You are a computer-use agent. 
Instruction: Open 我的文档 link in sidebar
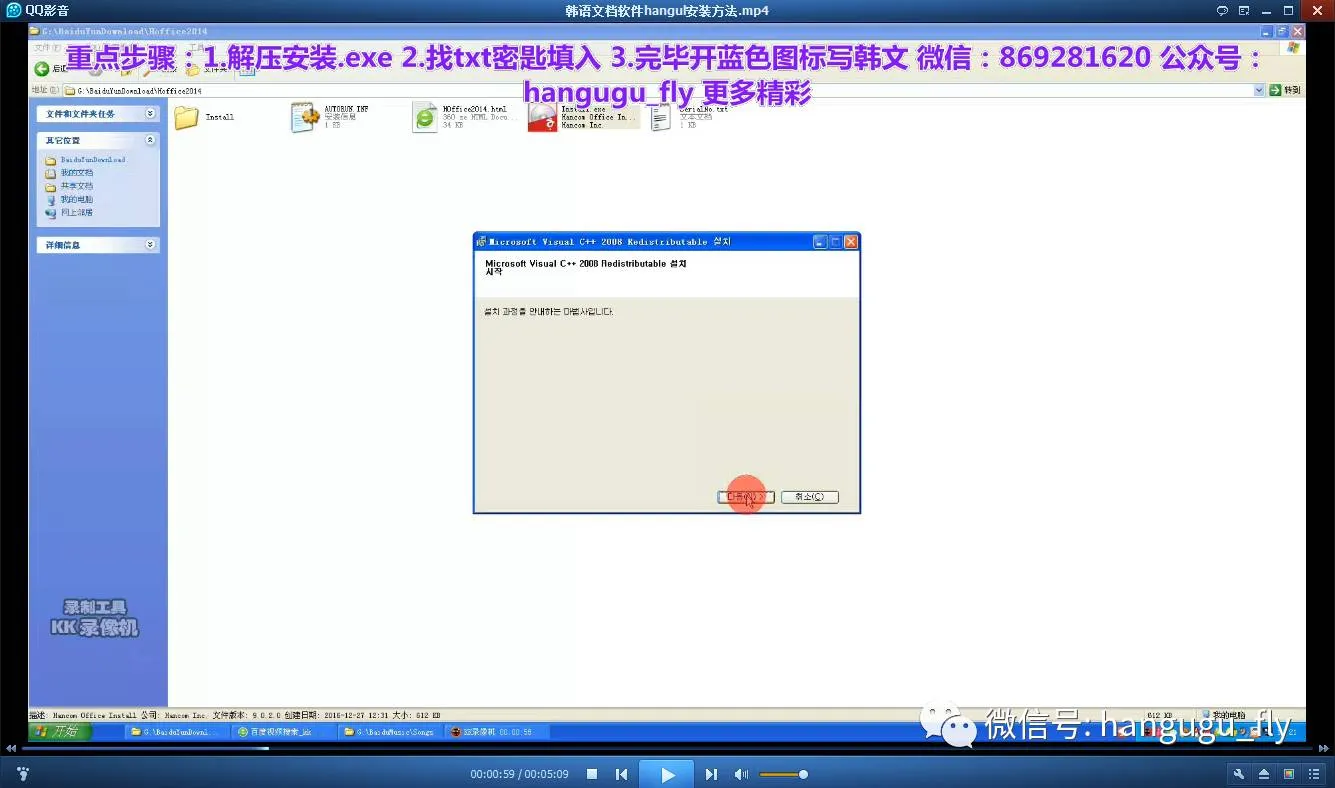click(76, 173)
